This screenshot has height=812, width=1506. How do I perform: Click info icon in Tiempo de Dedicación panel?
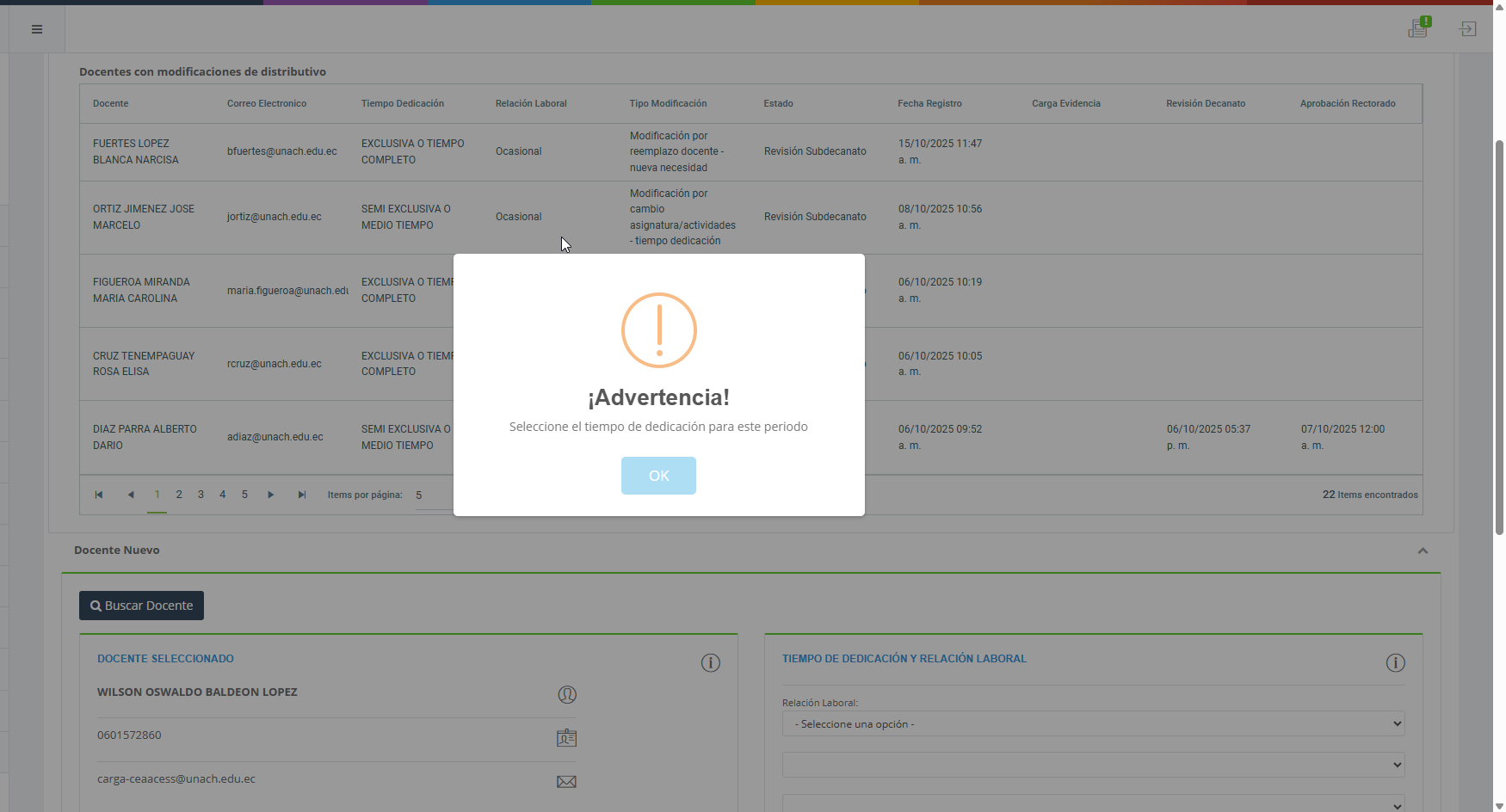tap(1395, 663)
